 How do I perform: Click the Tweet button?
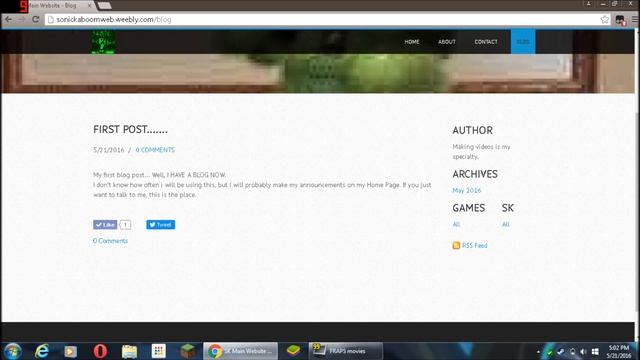[x=161, y=224]
